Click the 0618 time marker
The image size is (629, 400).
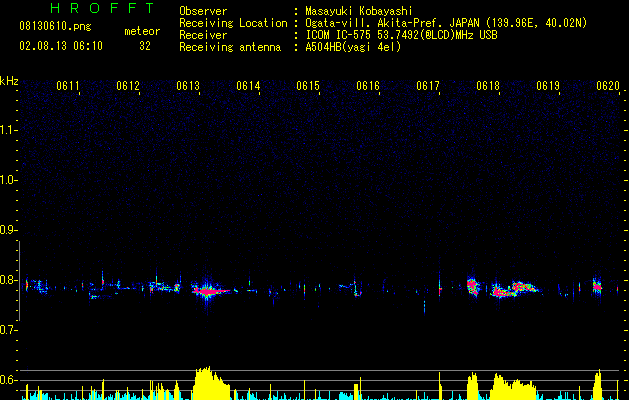tap(488, 86)
